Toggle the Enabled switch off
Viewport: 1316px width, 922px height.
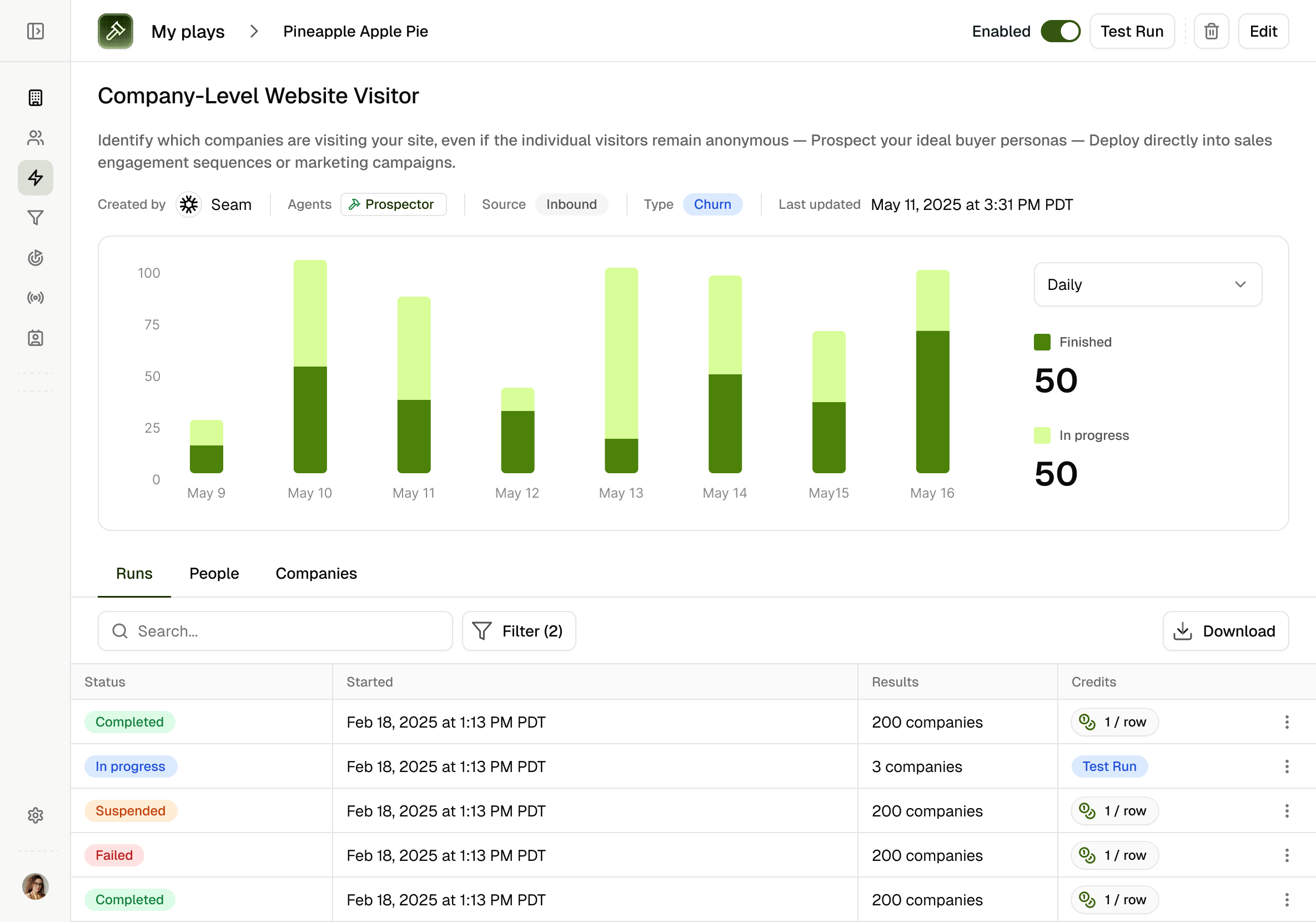[1061, 31]
